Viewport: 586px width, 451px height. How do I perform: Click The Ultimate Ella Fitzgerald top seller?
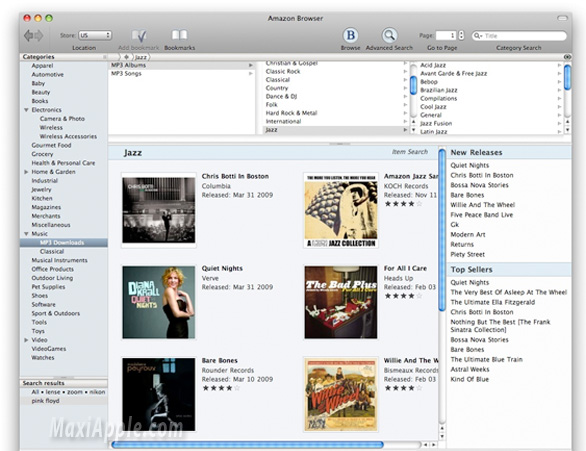[x=493, y=302]
